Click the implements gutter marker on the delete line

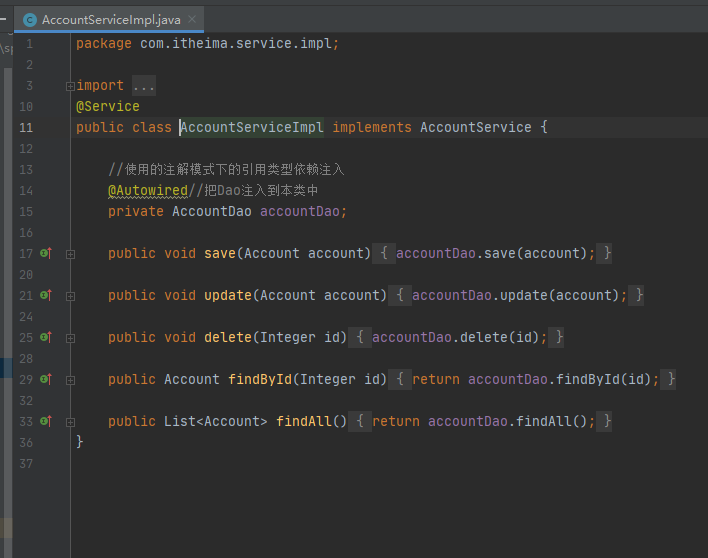(x=45, y=338)
